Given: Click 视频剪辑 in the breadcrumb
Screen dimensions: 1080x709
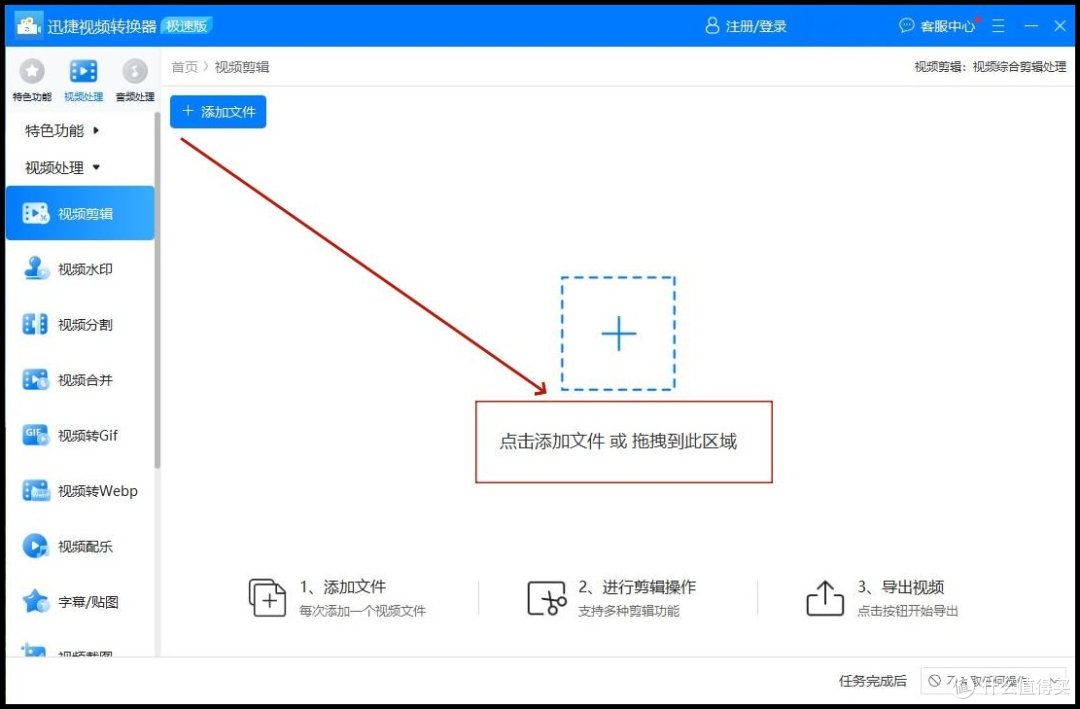Looking at the screenshot, I should [242, 67].
